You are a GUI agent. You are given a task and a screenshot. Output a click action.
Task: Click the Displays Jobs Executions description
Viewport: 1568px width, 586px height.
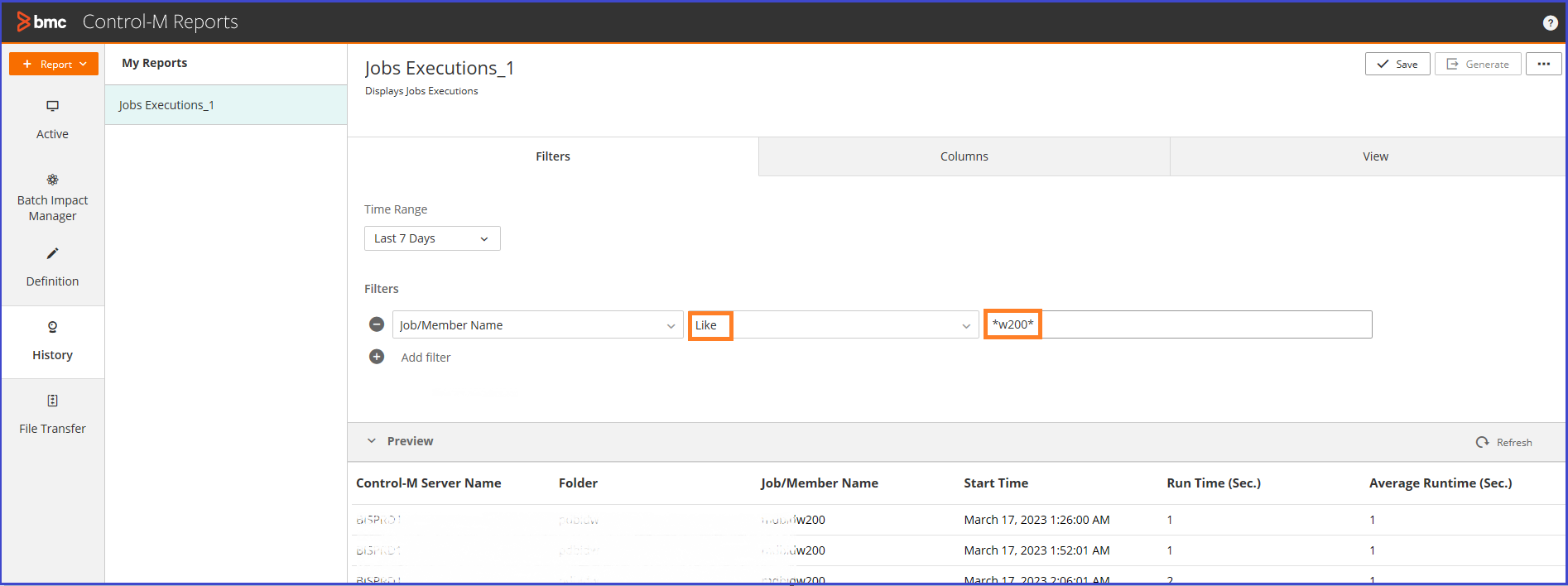pyautogui.click(x=421, y=91)
